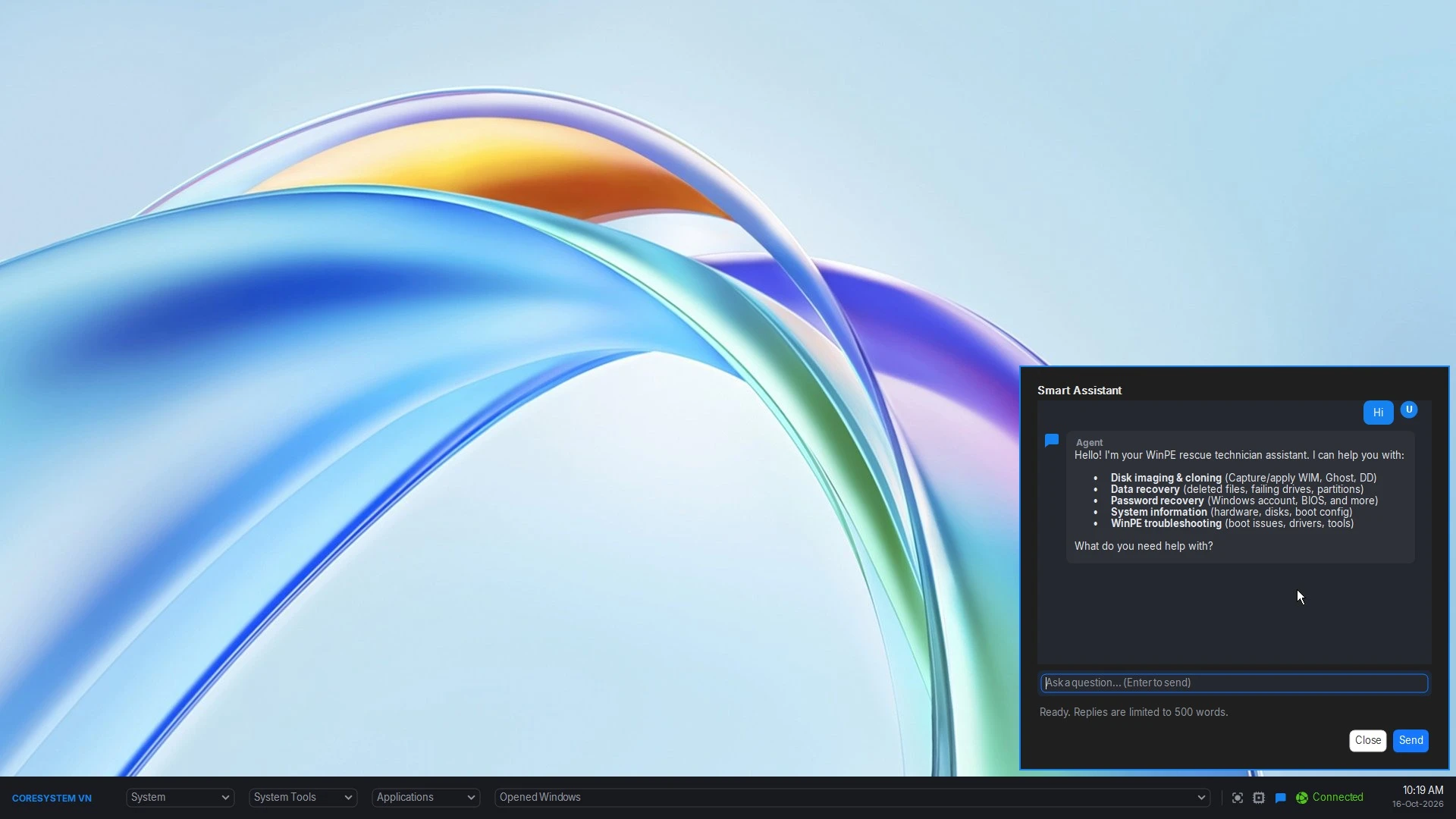Click the Agent chat bubble icon
Image resolution: width=1456 pixels, height=819 pixels.
click(x=1052, y=441)
